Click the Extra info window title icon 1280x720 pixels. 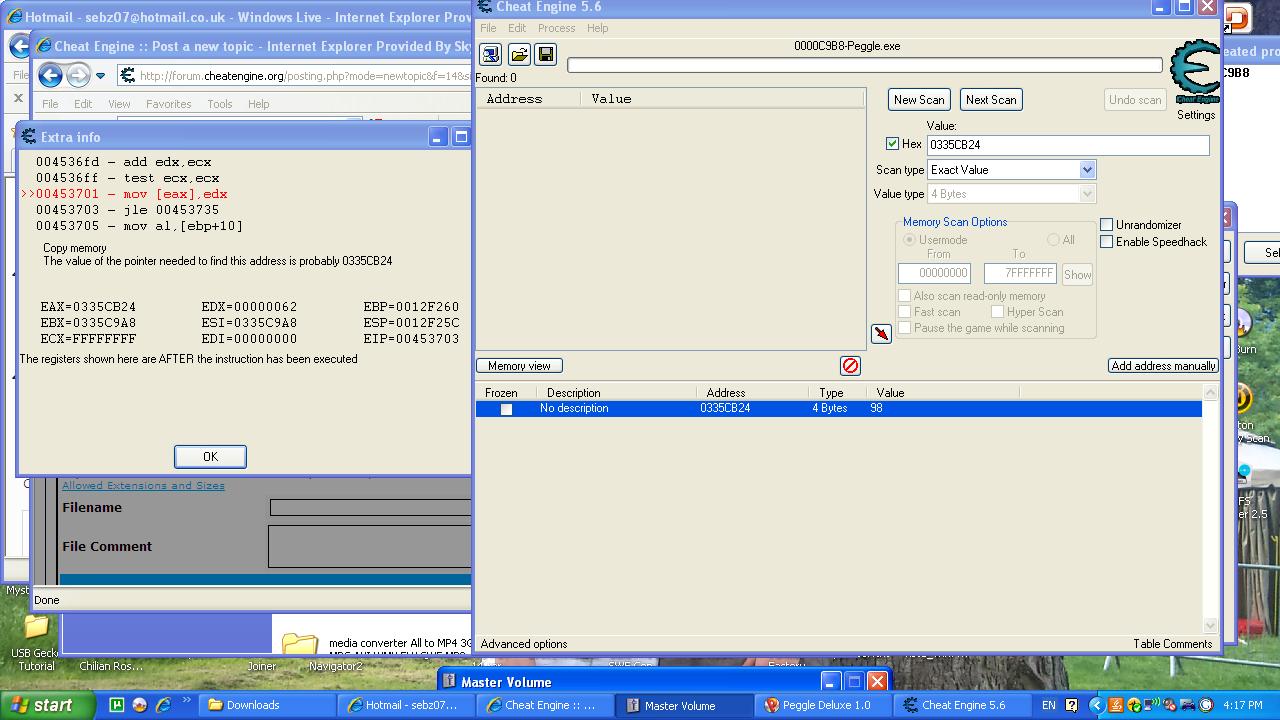(29, 137)
